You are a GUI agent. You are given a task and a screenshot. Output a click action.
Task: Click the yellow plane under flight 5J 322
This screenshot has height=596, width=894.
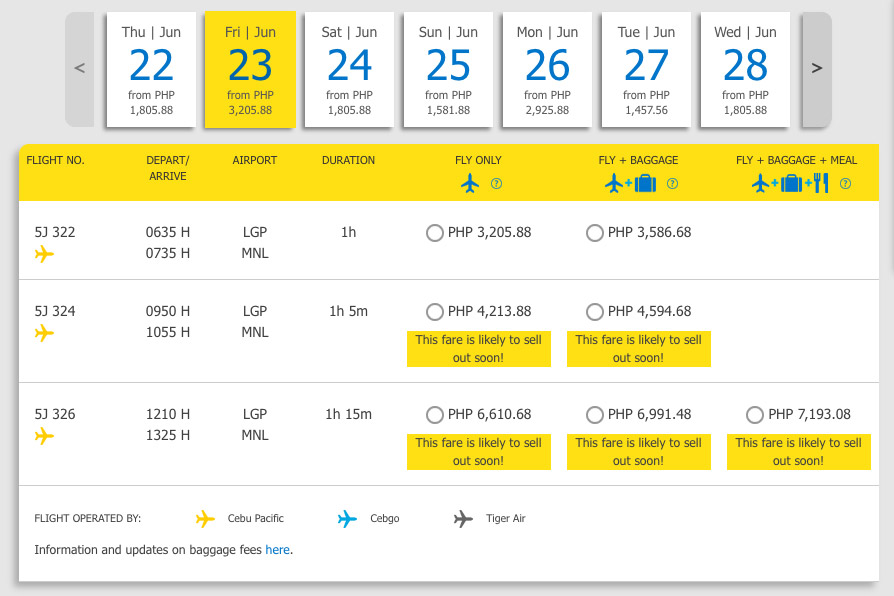(44, 254)
